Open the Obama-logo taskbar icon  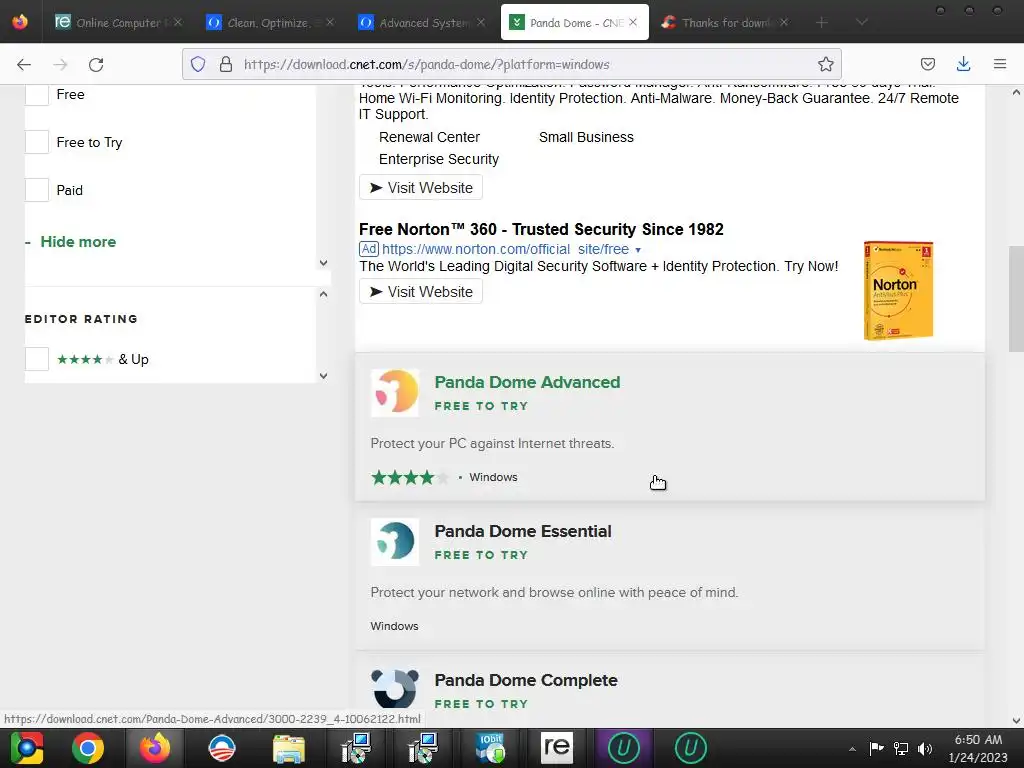221,748
